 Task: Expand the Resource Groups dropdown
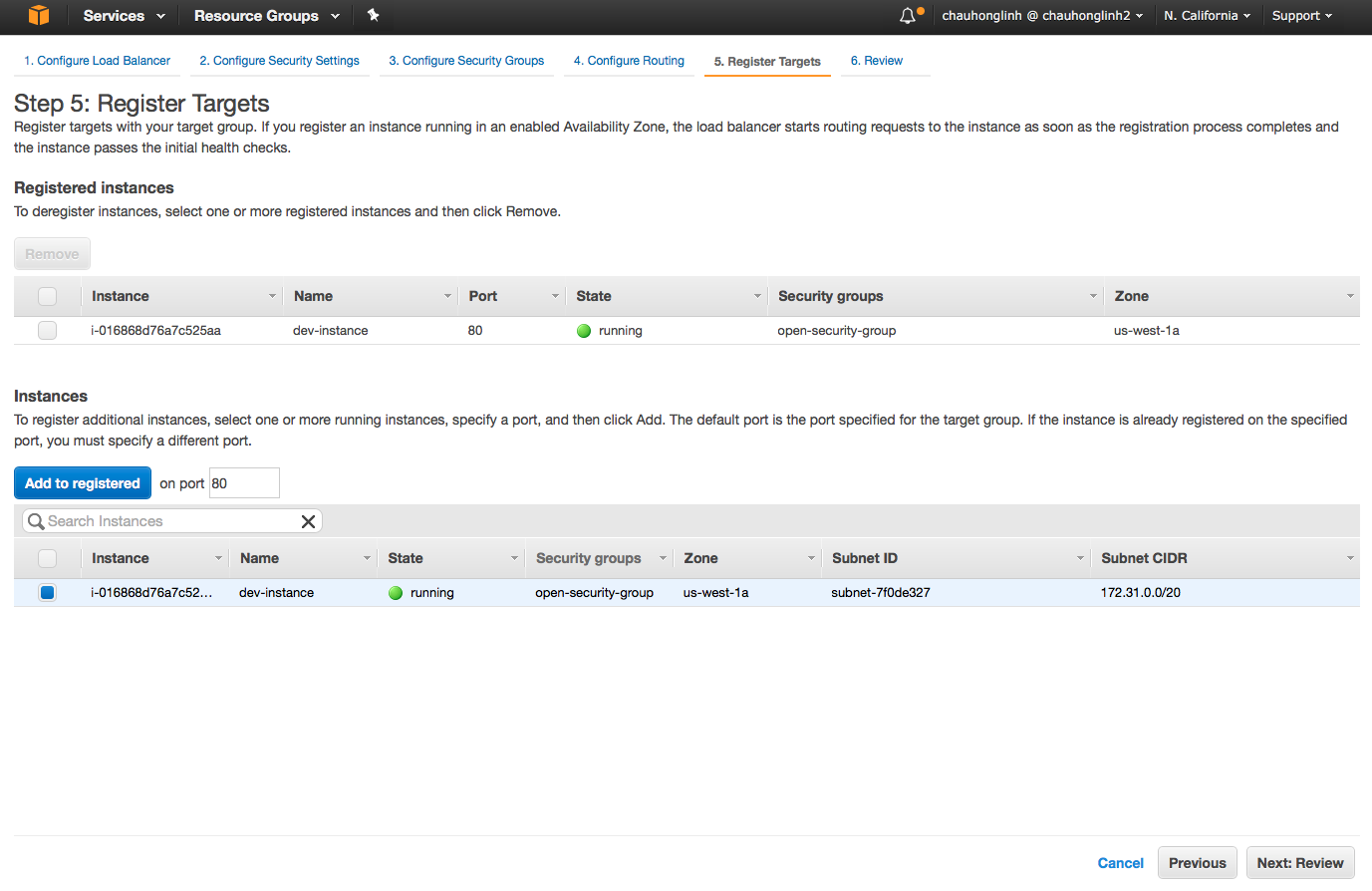coord(266,16)
